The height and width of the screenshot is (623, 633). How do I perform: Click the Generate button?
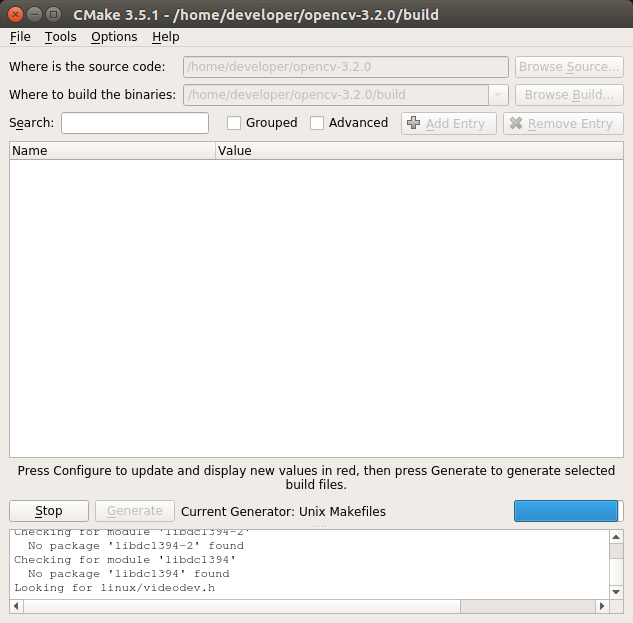tap(135, 511)
